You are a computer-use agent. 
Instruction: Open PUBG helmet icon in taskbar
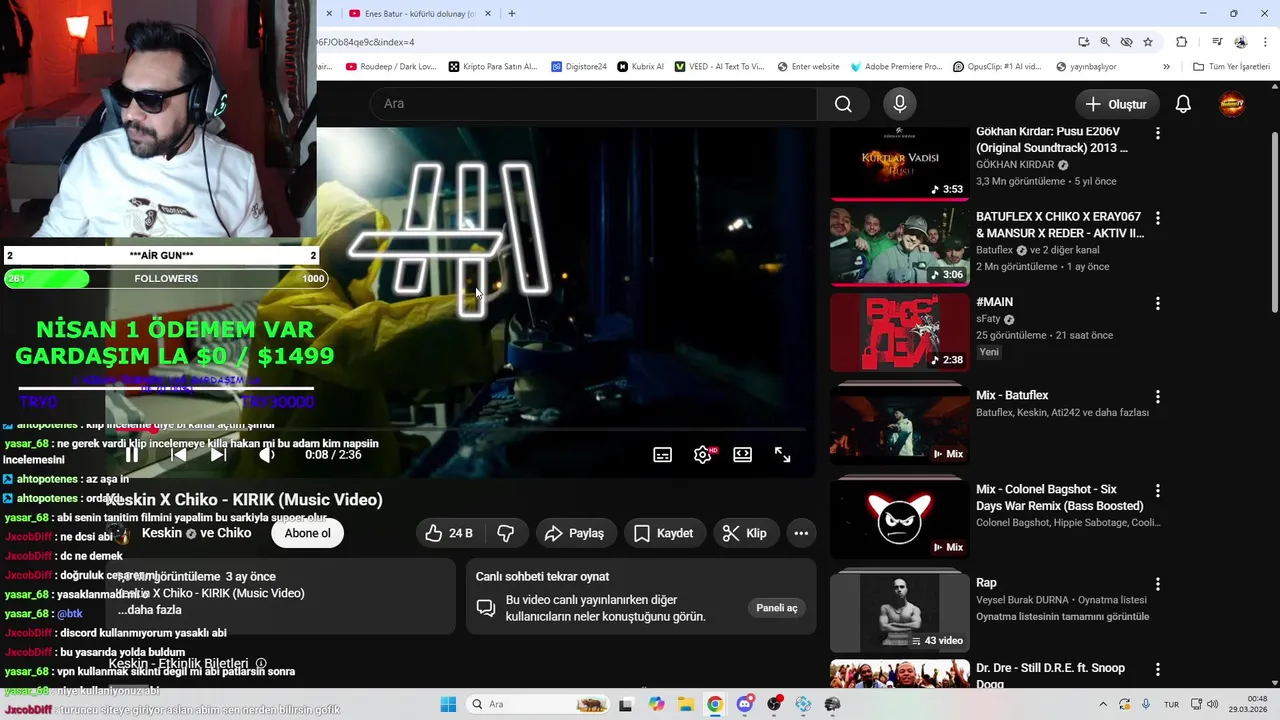click(x=833, y=704)
